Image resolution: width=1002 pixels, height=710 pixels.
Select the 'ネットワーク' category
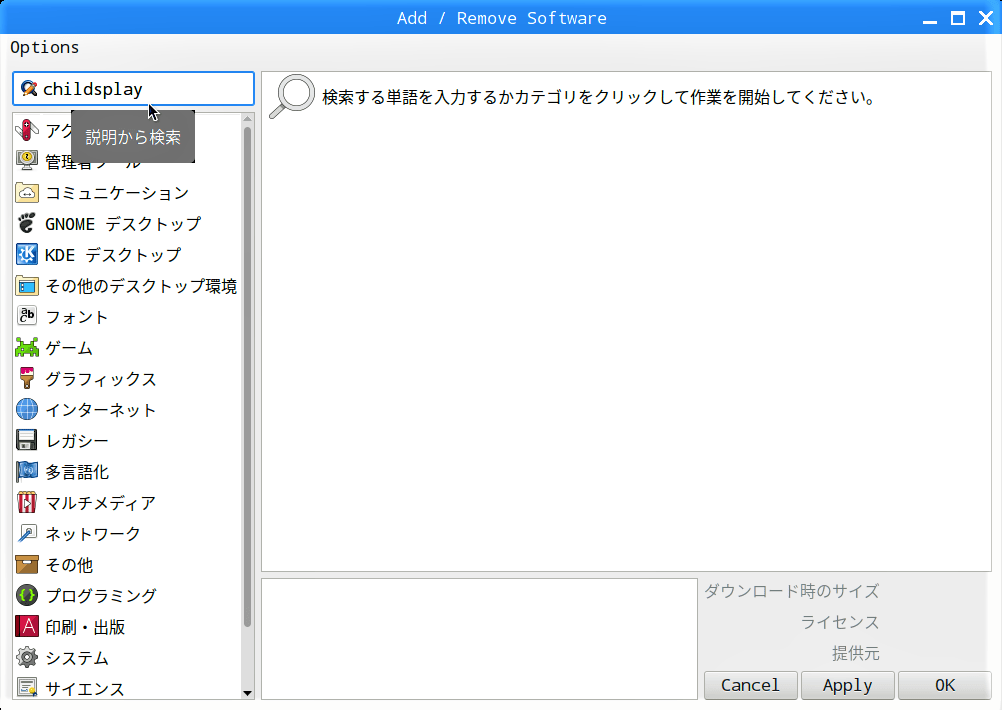(x=128, y=533)
